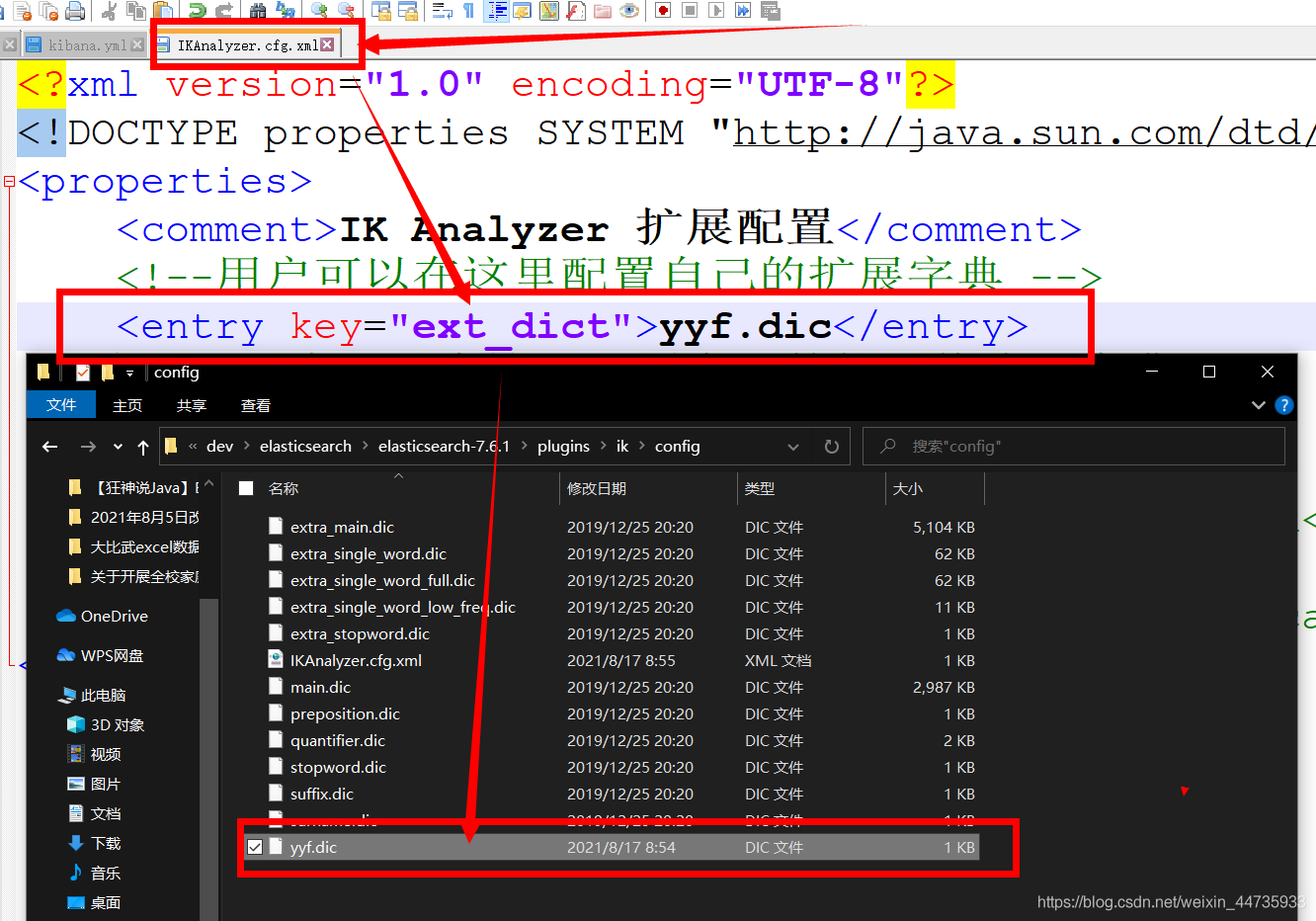The height and width of the screenshot is (921, 1316).
Task: Sort files by 大小 column
Action: (908, 488)
